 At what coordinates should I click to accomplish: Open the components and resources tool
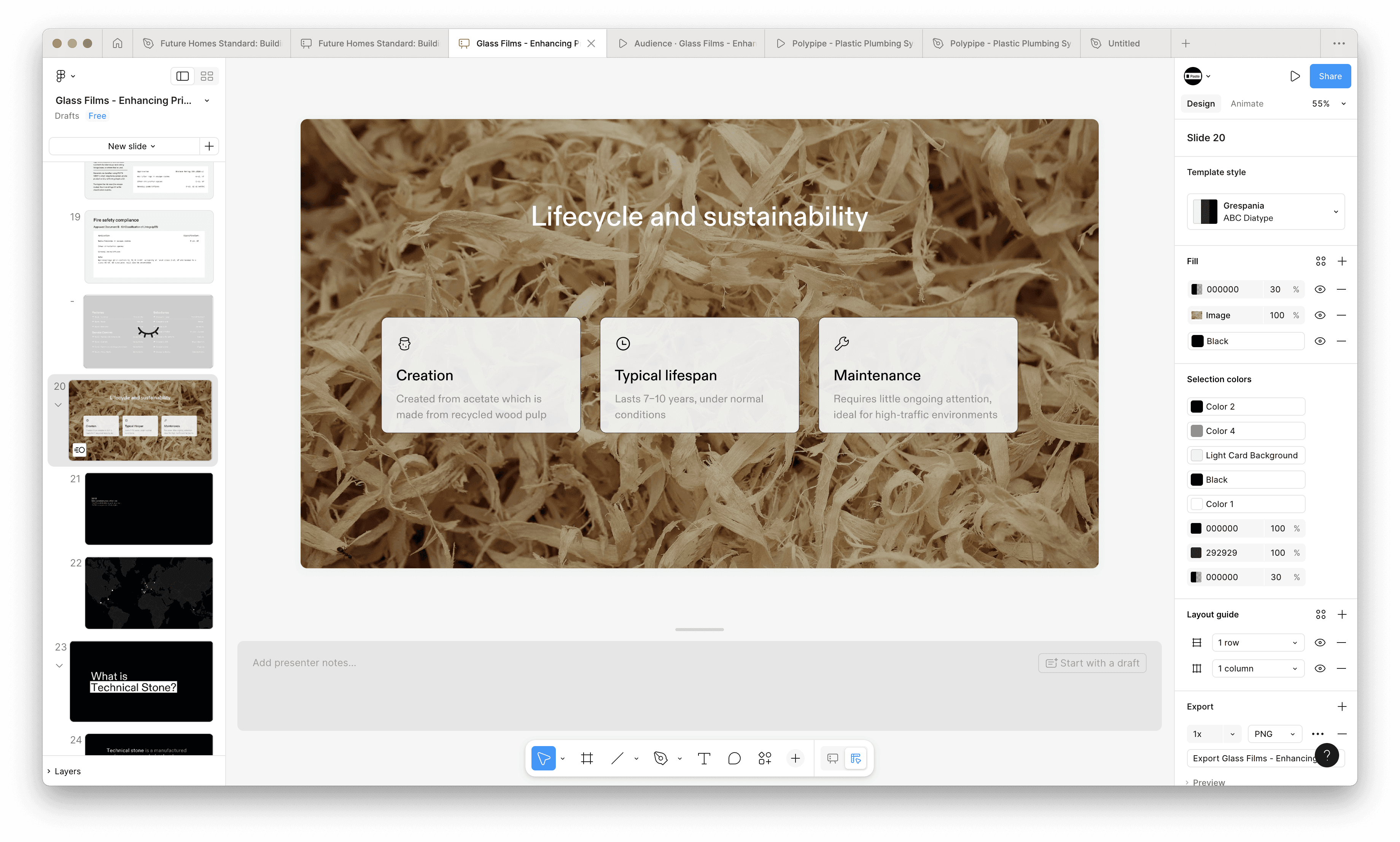click(765, 758)
